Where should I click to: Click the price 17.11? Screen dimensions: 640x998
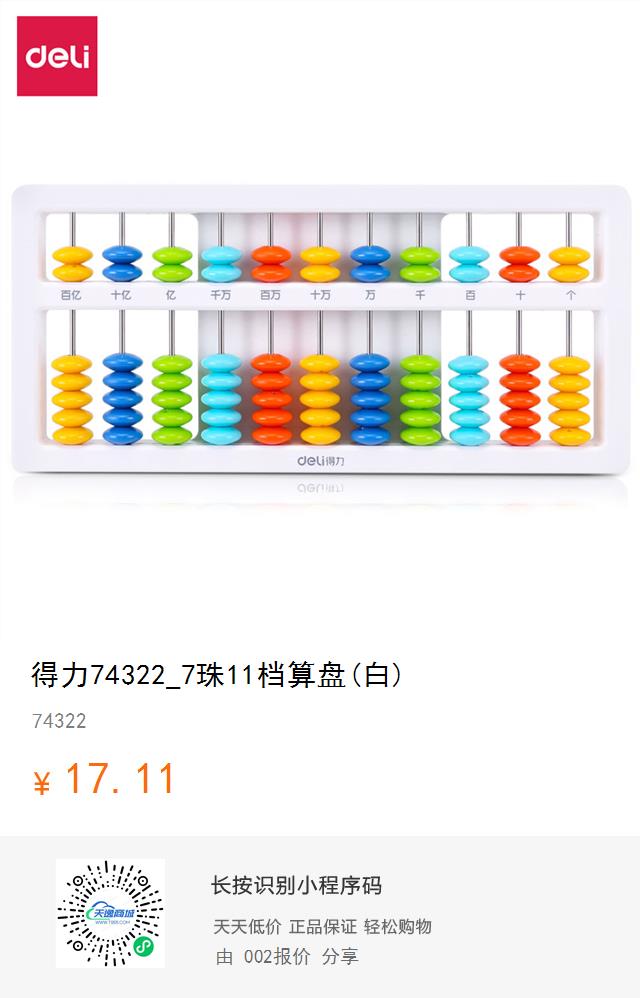click(120, 778)
